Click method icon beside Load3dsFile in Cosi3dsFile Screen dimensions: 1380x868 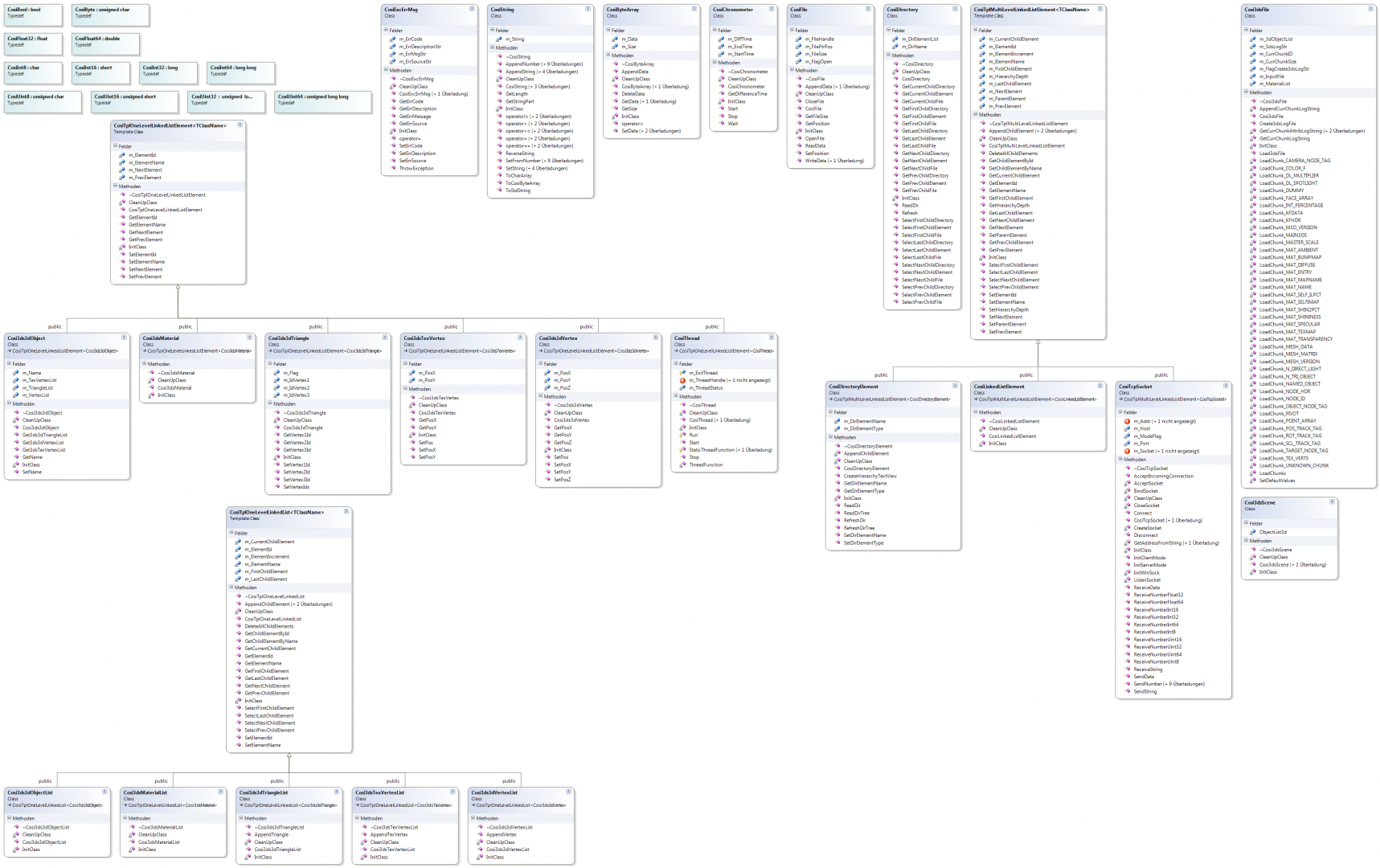(x=1253, y=154)
